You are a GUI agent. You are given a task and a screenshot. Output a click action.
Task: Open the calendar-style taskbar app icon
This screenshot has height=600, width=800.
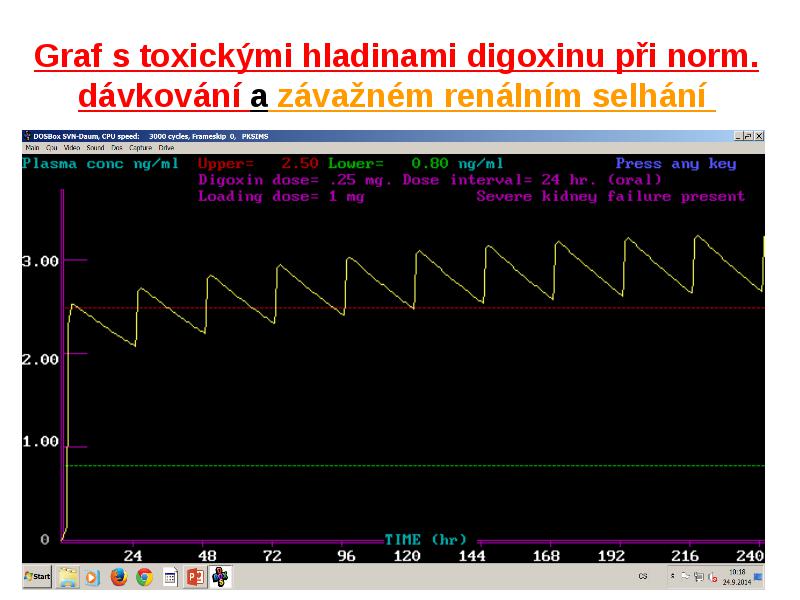(x=170, y=577)
